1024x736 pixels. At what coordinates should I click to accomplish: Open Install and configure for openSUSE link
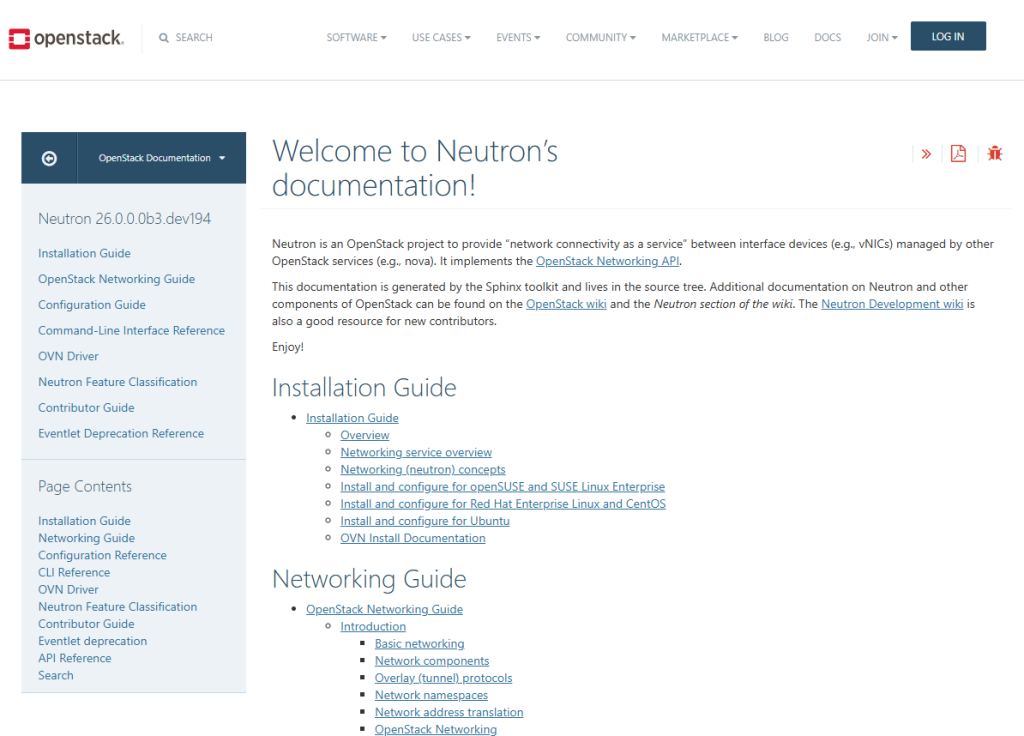point(502,487)
